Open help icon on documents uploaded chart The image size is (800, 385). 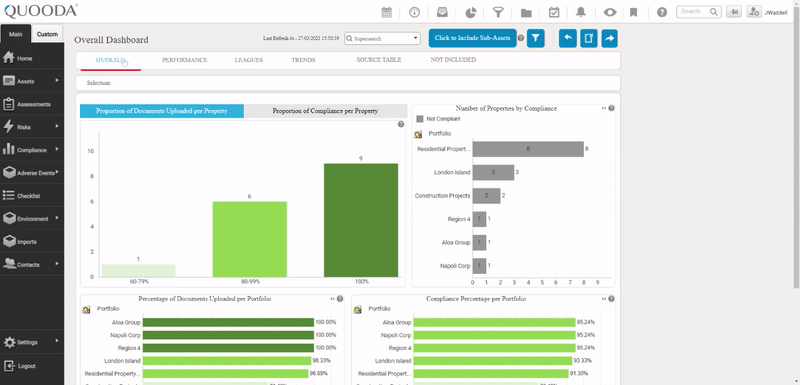[401, 124]
